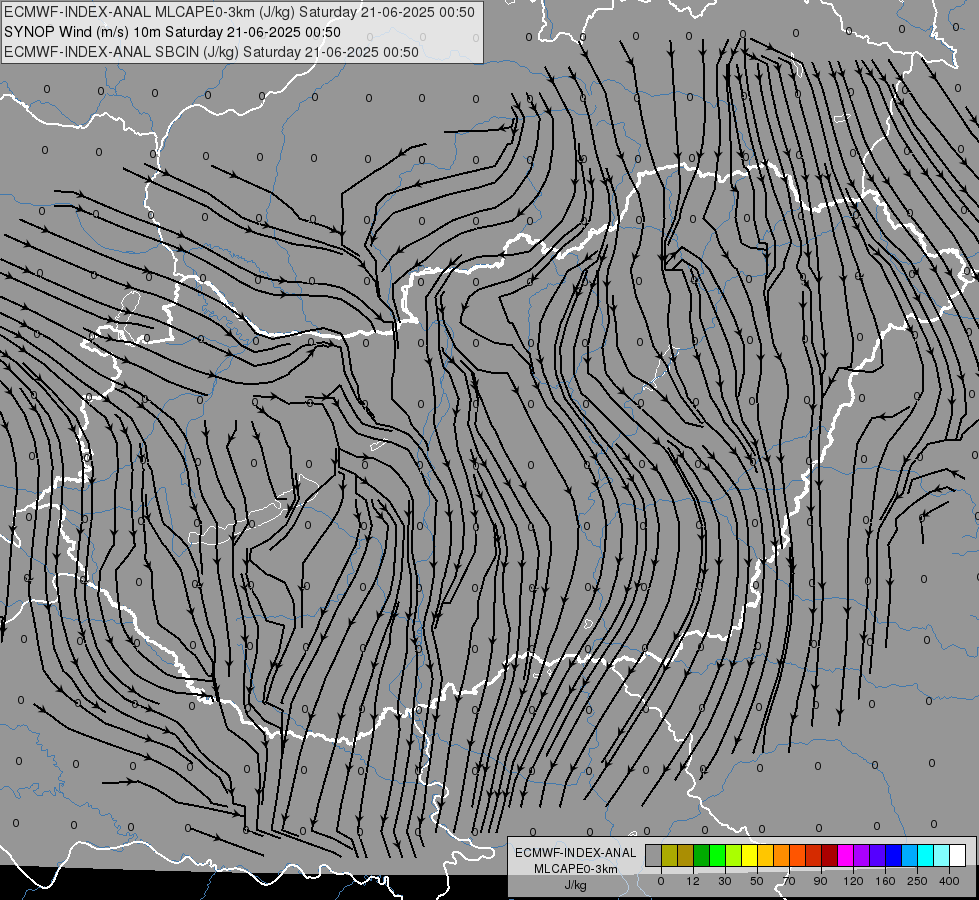Click the yellow-green lime legend swatch
The width and height of the screenshot is (979, 900).
point(734,855)
